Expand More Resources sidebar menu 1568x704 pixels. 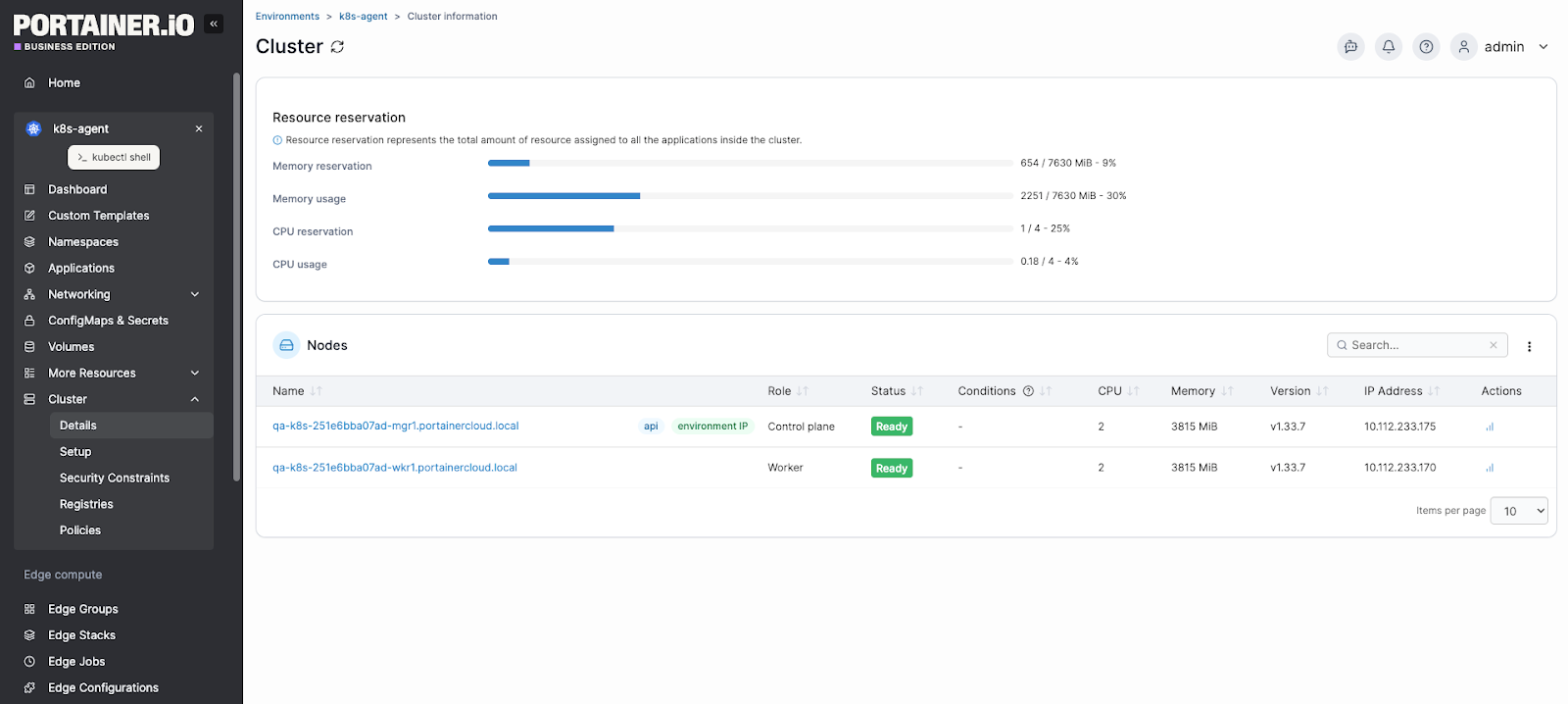(113, 373)
